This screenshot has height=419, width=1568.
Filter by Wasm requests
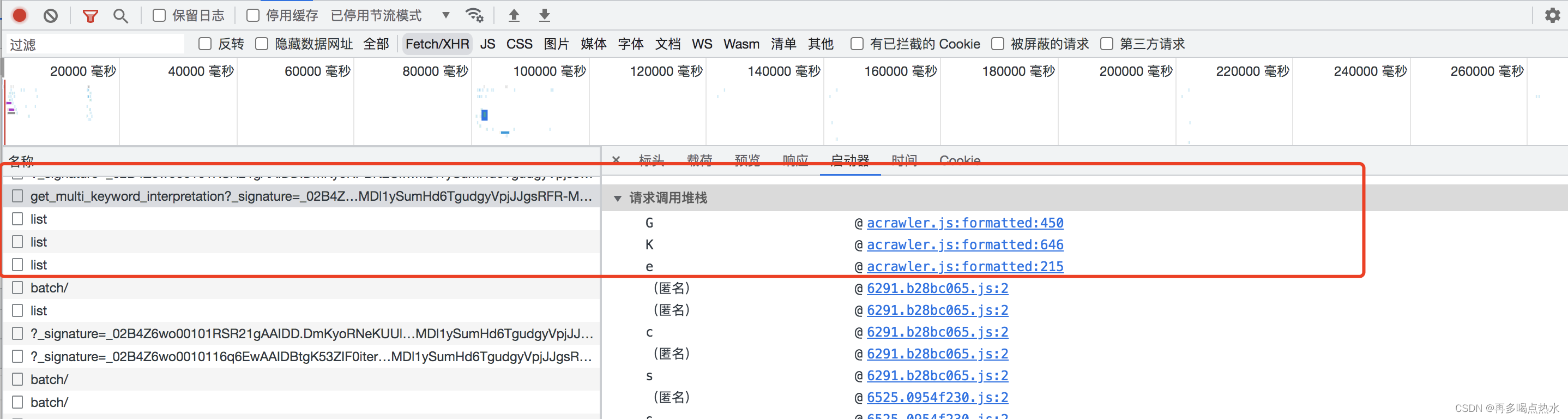[x=741, y=44]
